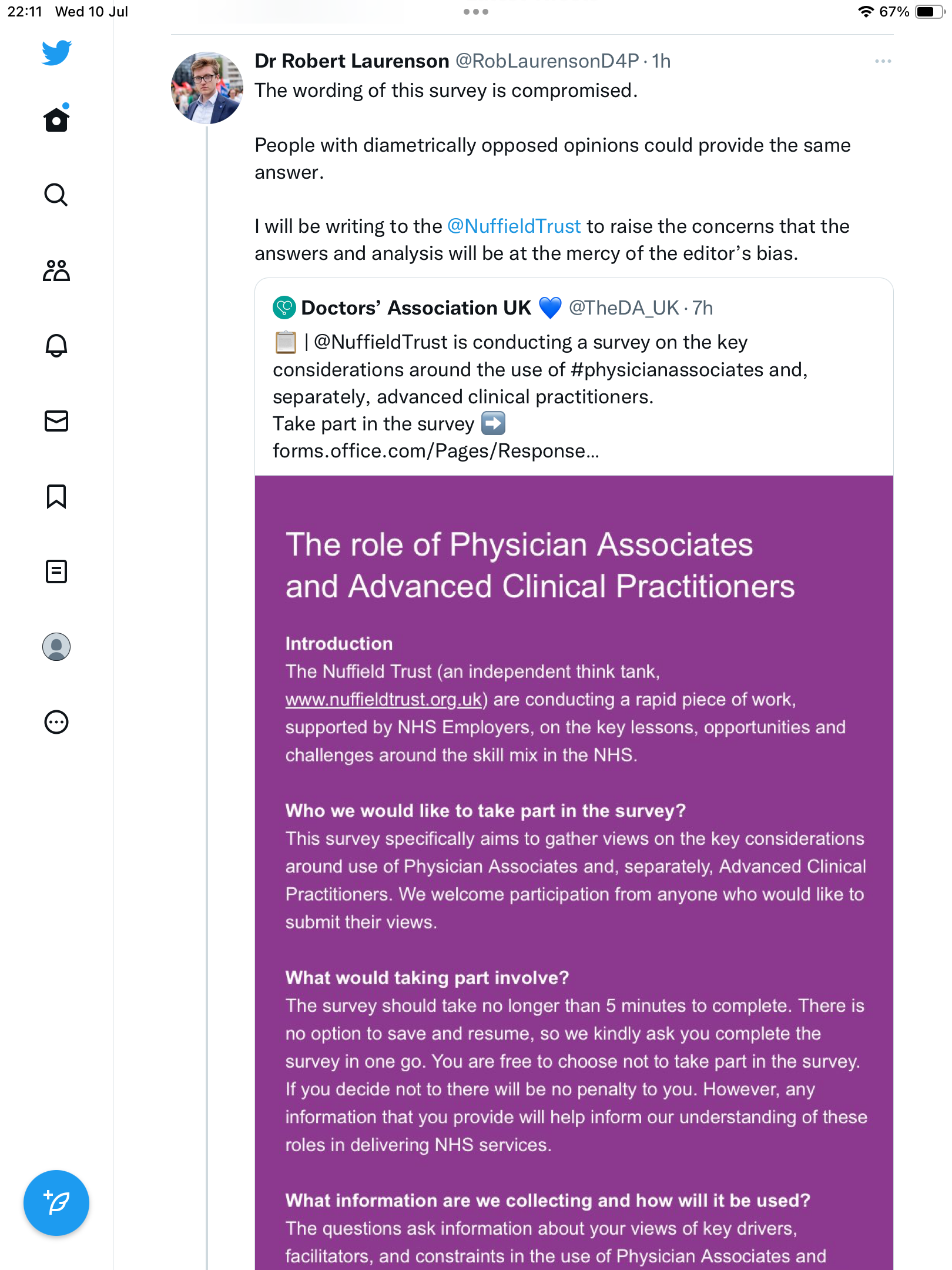Click the Twitter bird logo
The height and width of the screenshot is (1270, 952).
pyautogui.click(x=56, y=53)
